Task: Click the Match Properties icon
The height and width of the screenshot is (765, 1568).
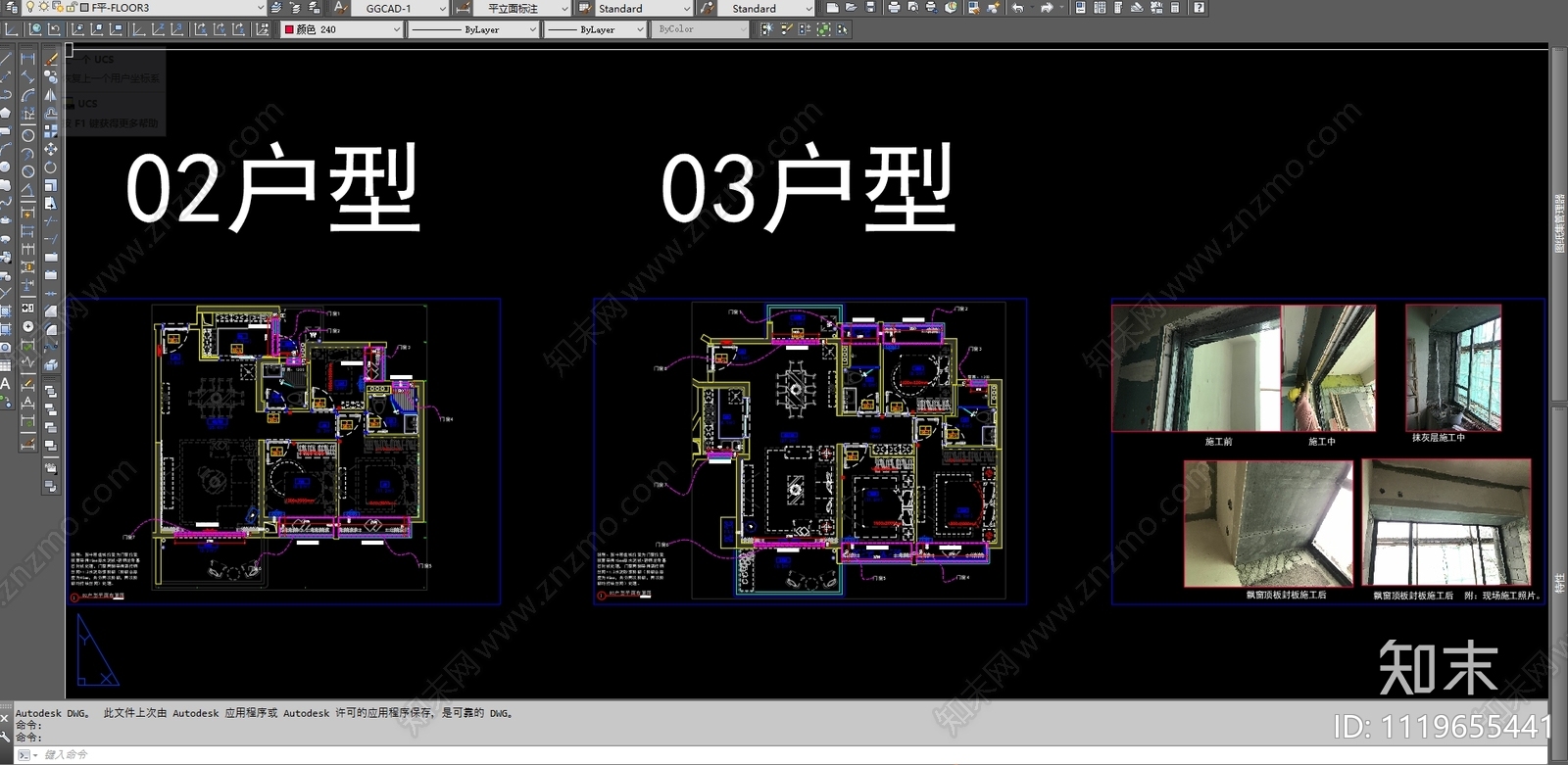Action: pos(974,8)
